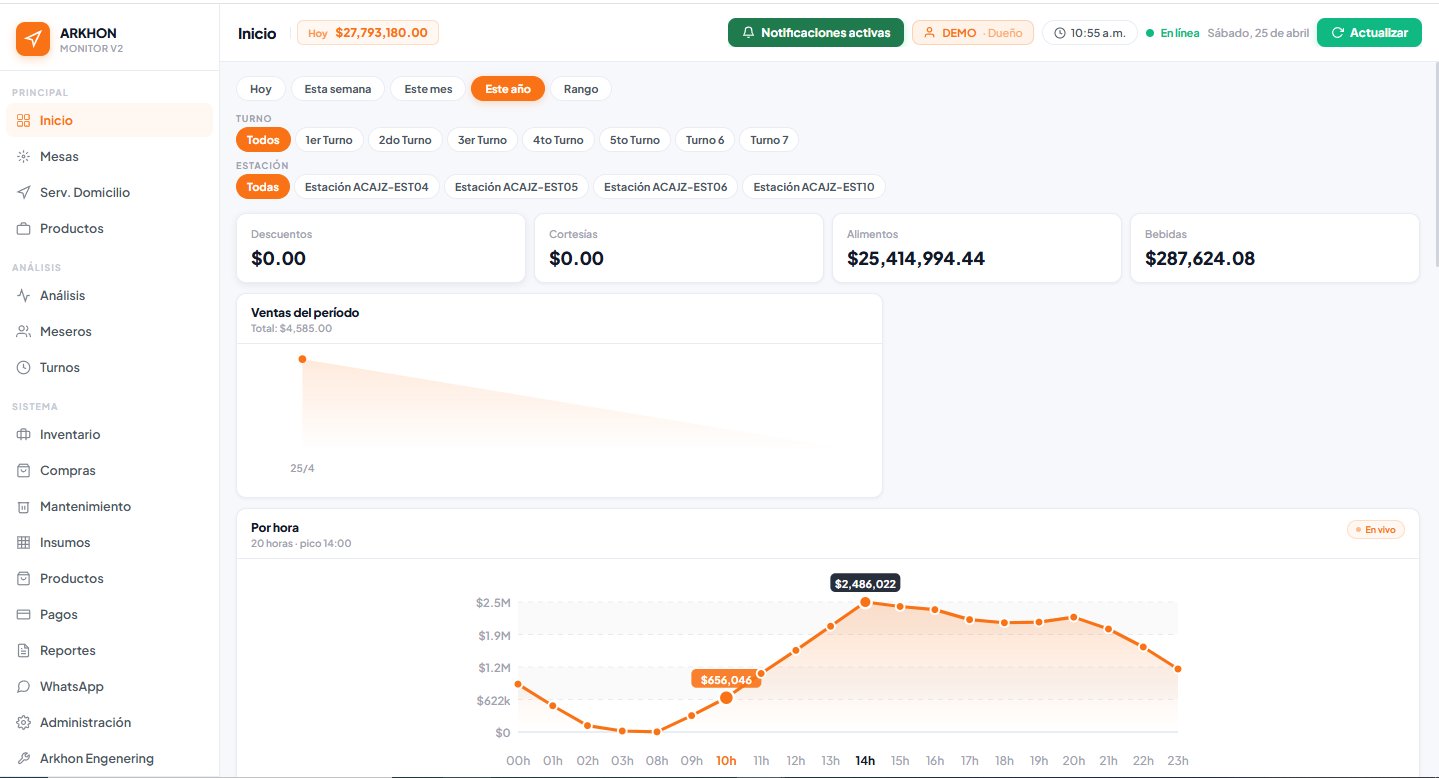Click the Turnos clock icon
Image resolution: width=1439 pixels, height=778 pixels.
pos(24,368)
